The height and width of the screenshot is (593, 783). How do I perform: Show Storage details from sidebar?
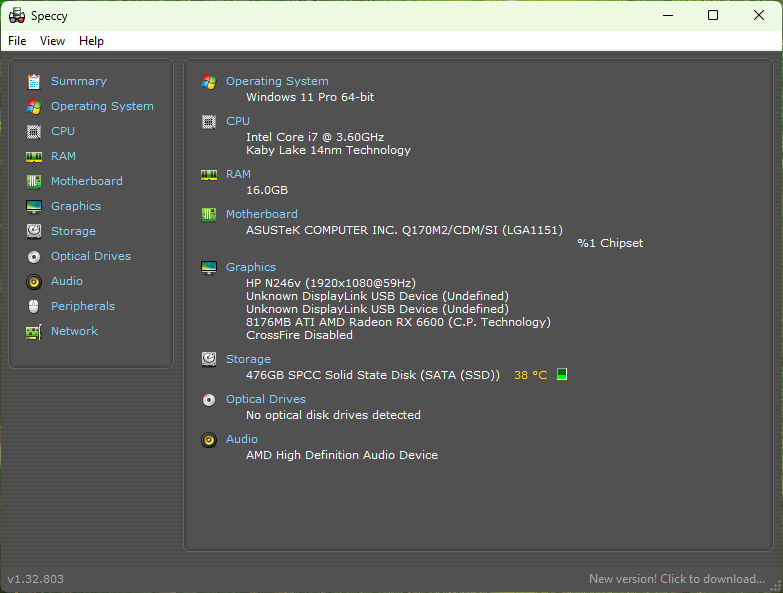73,231
